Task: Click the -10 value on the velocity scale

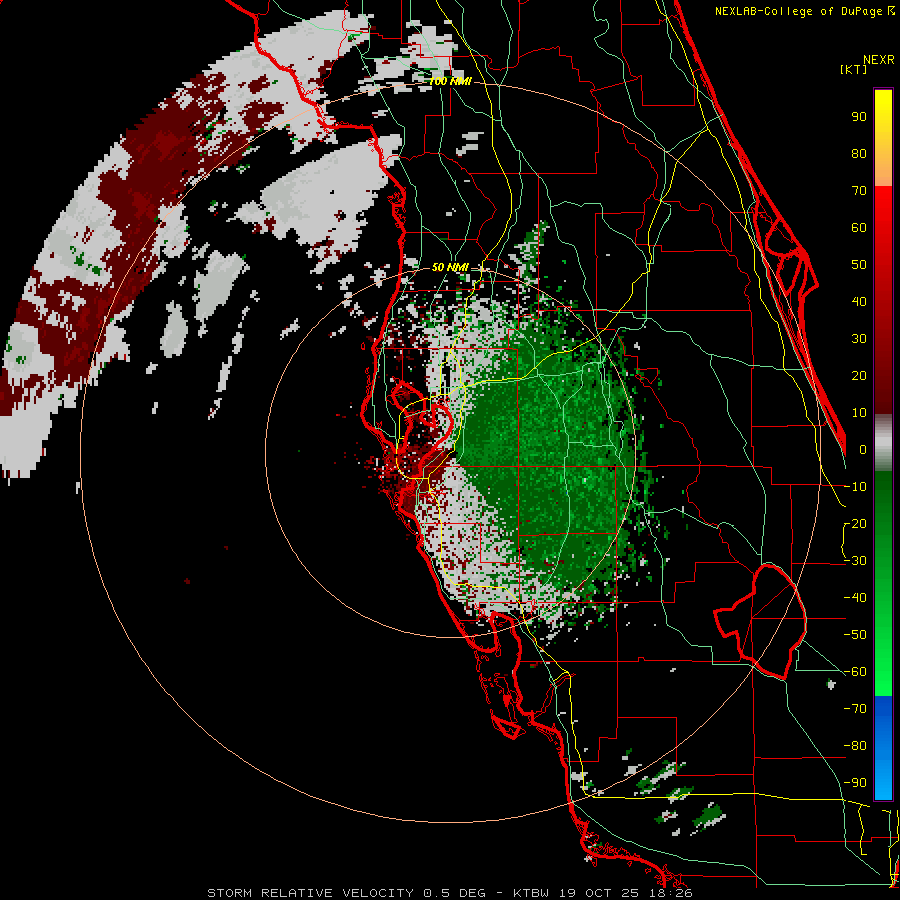Action: point(855,487)
